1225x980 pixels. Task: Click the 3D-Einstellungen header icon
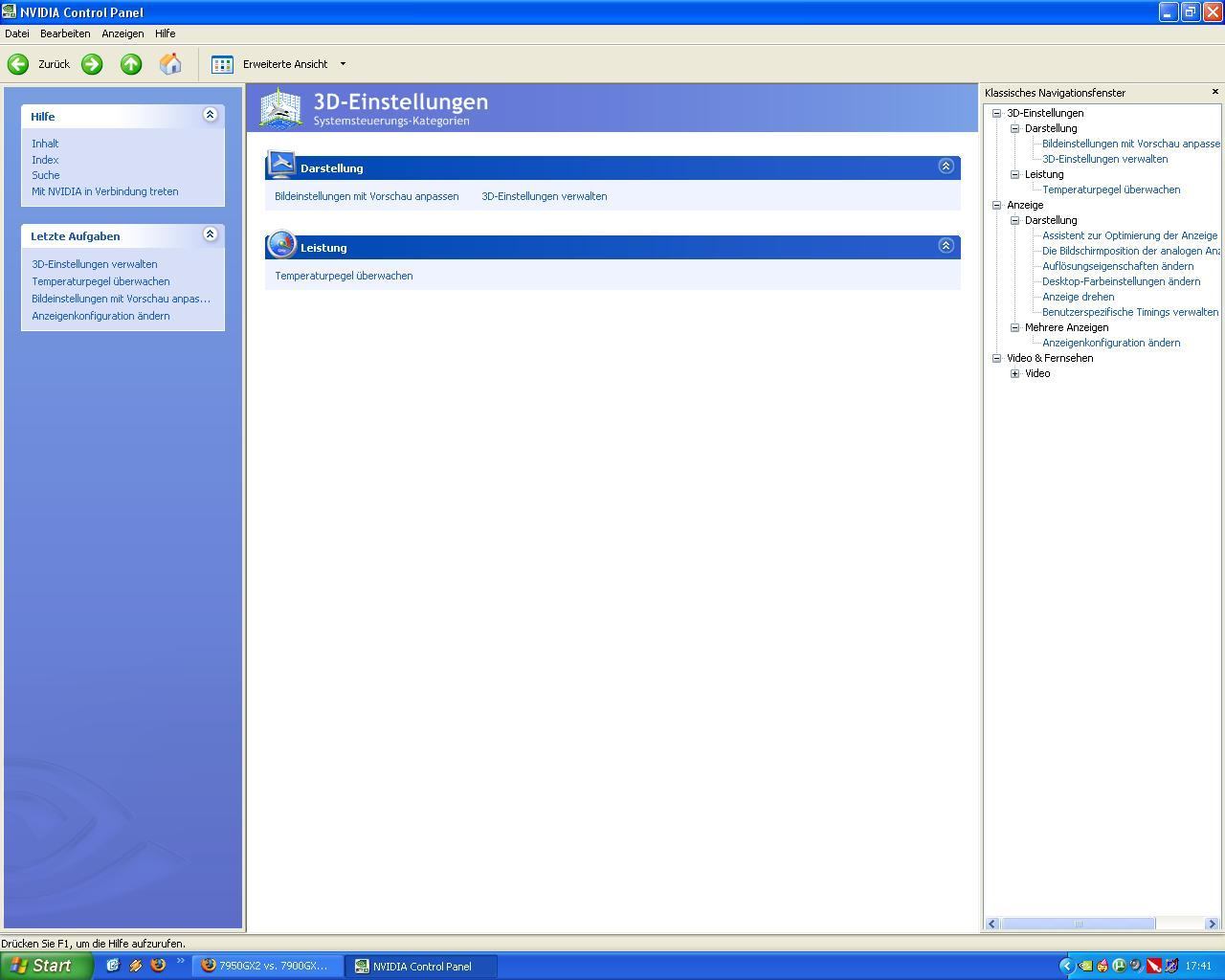280,107
